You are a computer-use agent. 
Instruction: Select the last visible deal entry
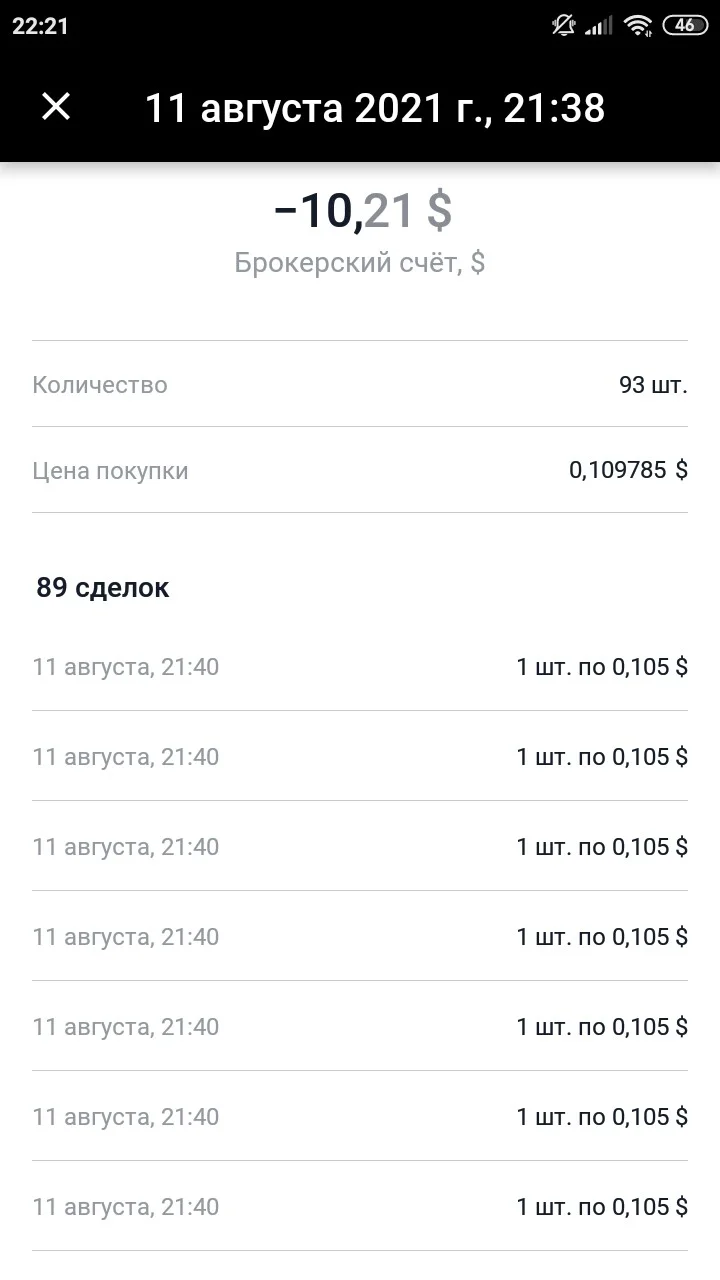tap(360, 1207)
